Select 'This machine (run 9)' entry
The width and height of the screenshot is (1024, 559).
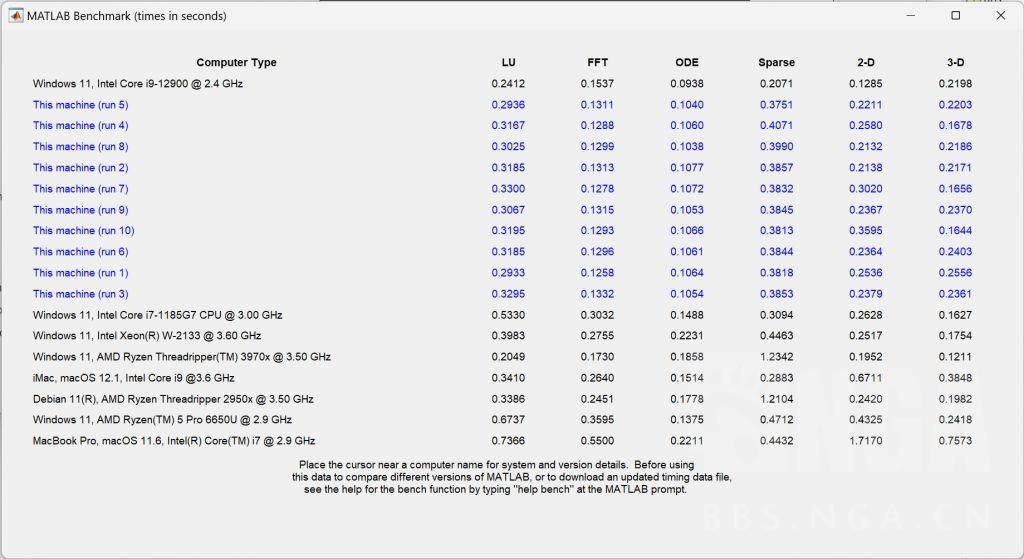point(80,210)
